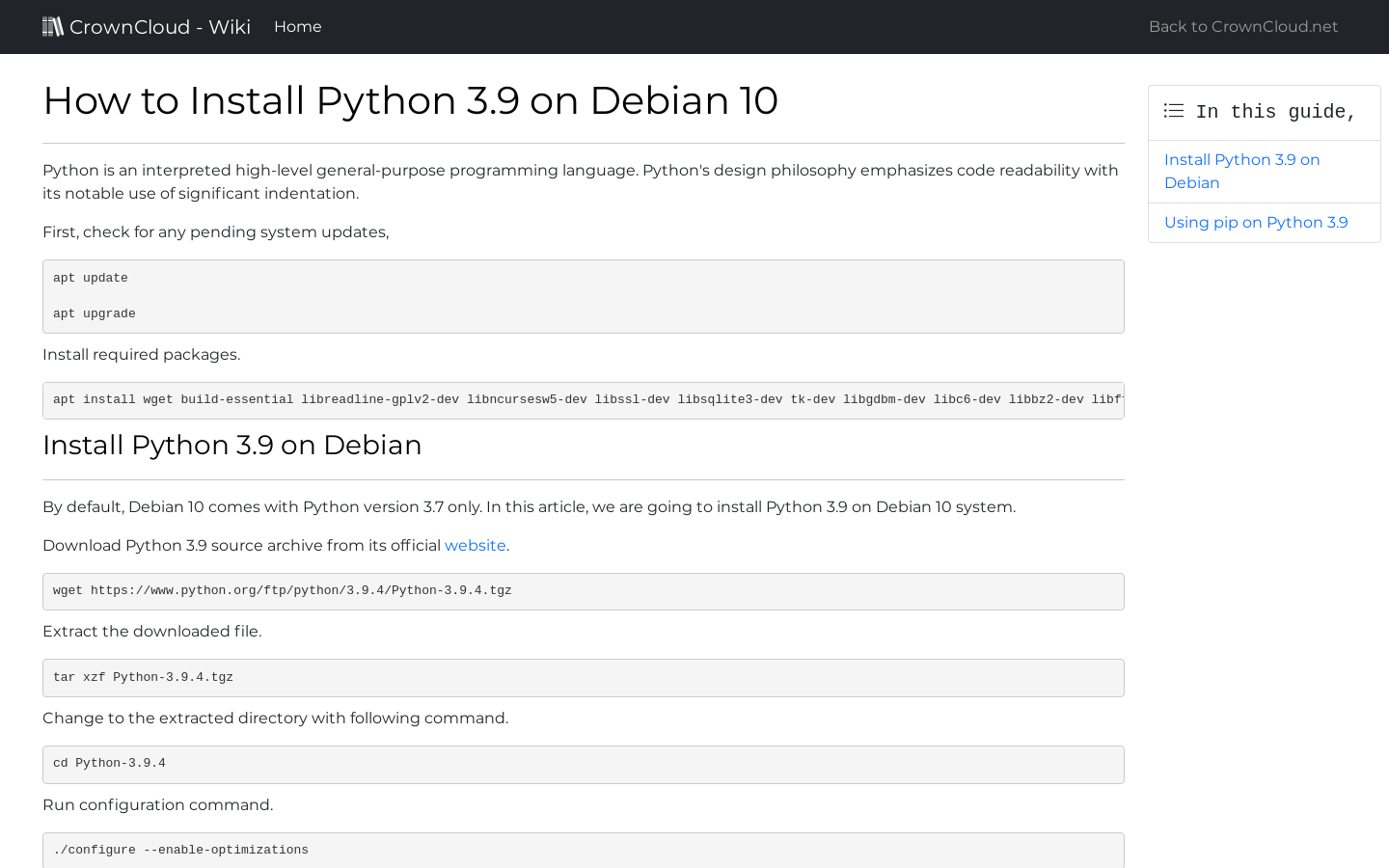Select the 'Install Python 3.9 on Debian' section heading
The width and height of the screenshot is (1389, 868).
click(231, 445)
